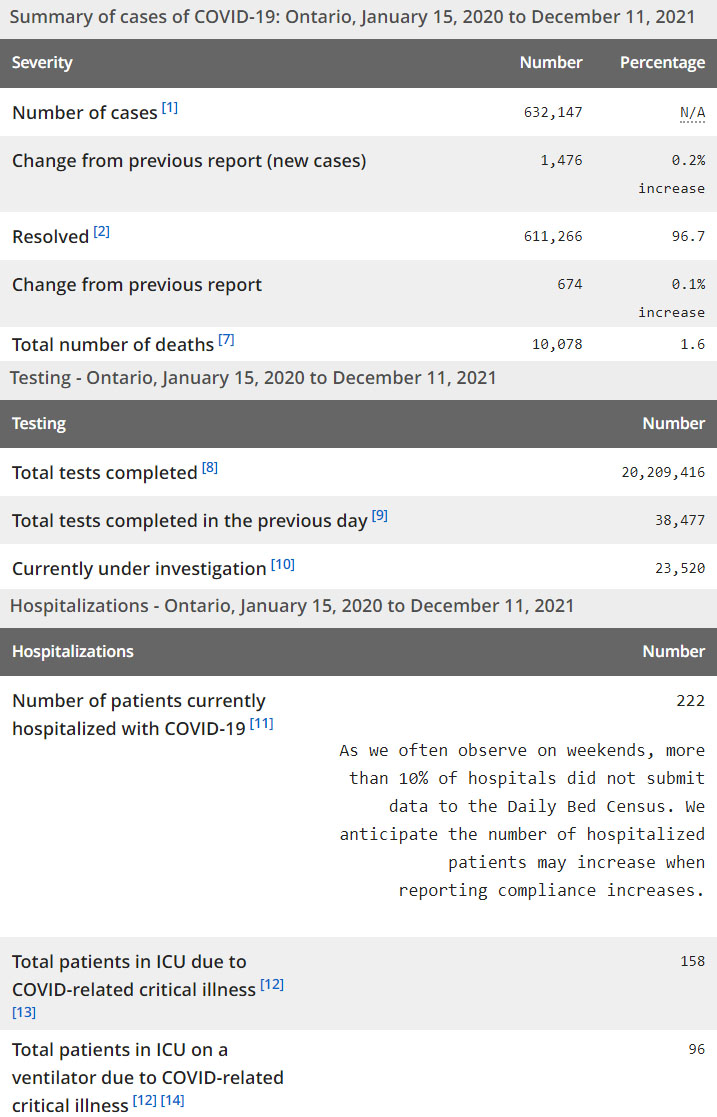Open footnote 13 under ICU critical illness row
The height and width of the screenshot is (1117, 717).
tap(24, 1013)
